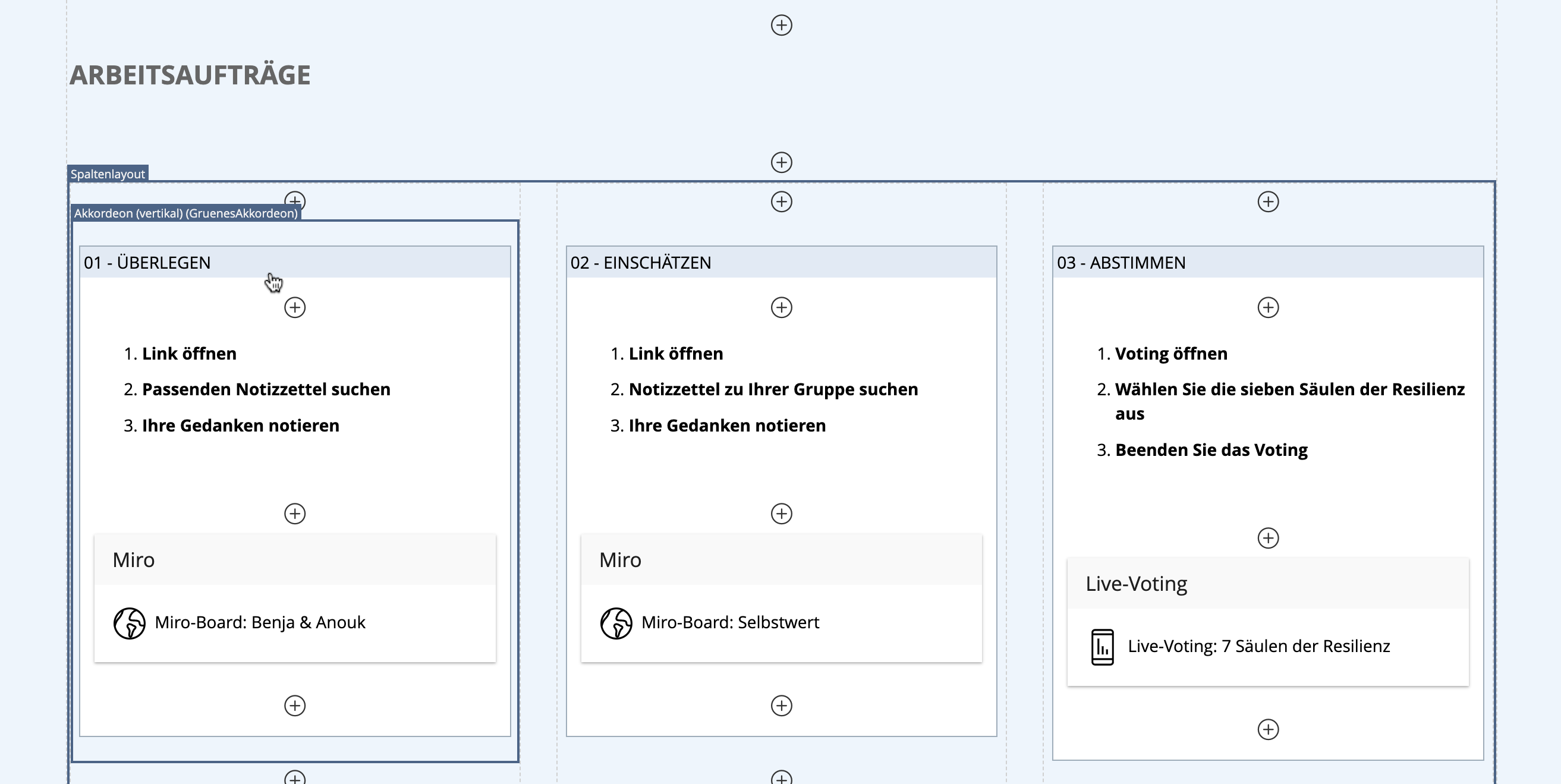The width and height of the screenshot is (1561, 784).
Task: Click plus icon above 03 - ABSTIMMEN accordion
Action: click(1268, 201)
